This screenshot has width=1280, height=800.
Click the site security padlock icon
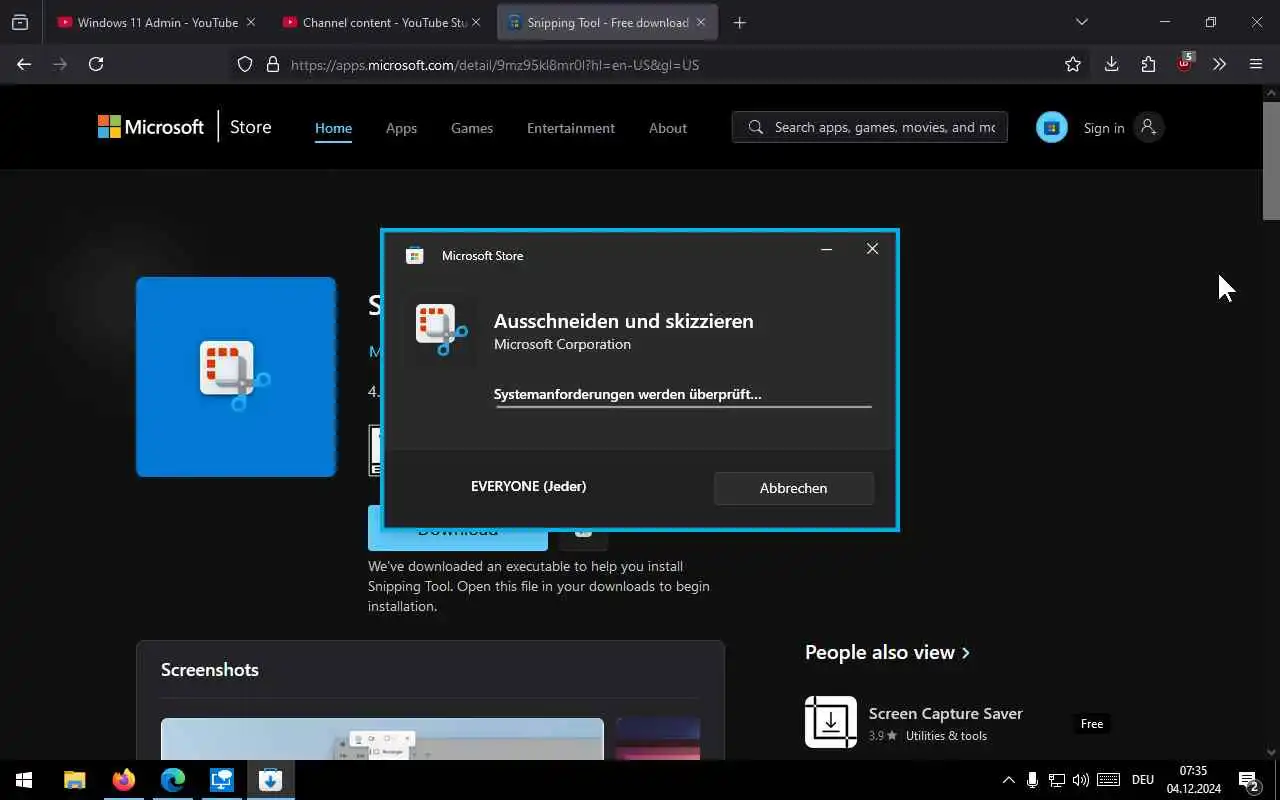point(272,64)
